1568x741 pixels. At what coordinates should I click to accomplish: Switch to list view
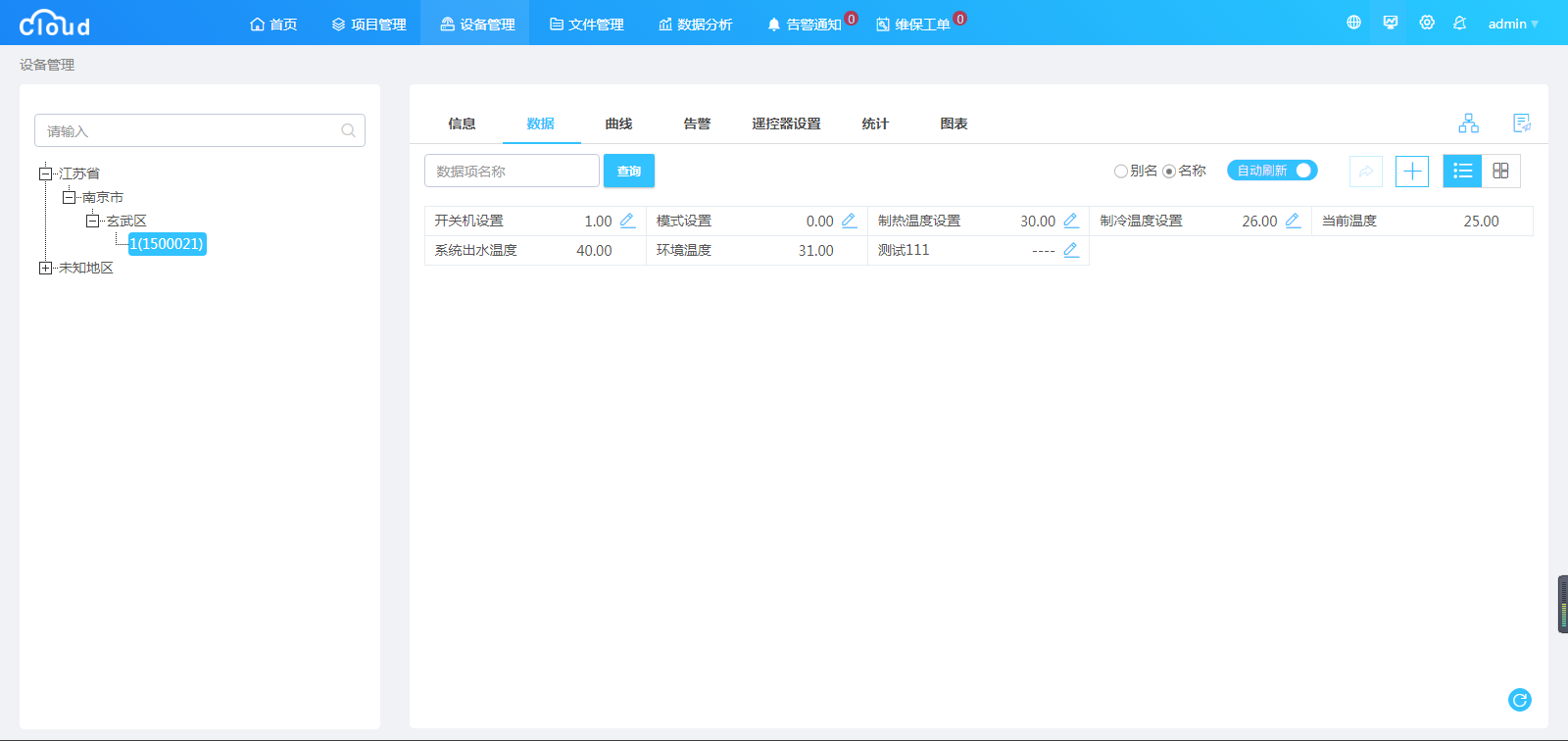(x=1462, y=171)
